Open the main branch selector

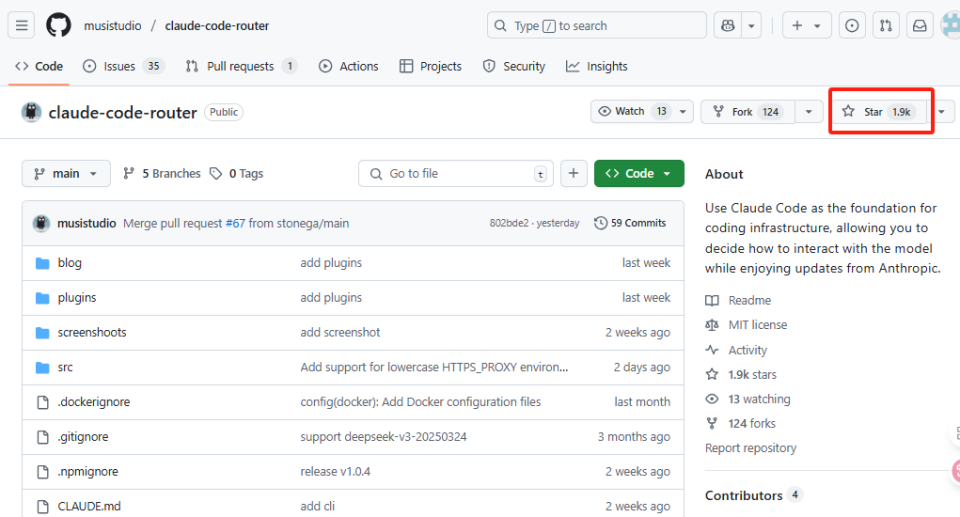click(66, 173)
